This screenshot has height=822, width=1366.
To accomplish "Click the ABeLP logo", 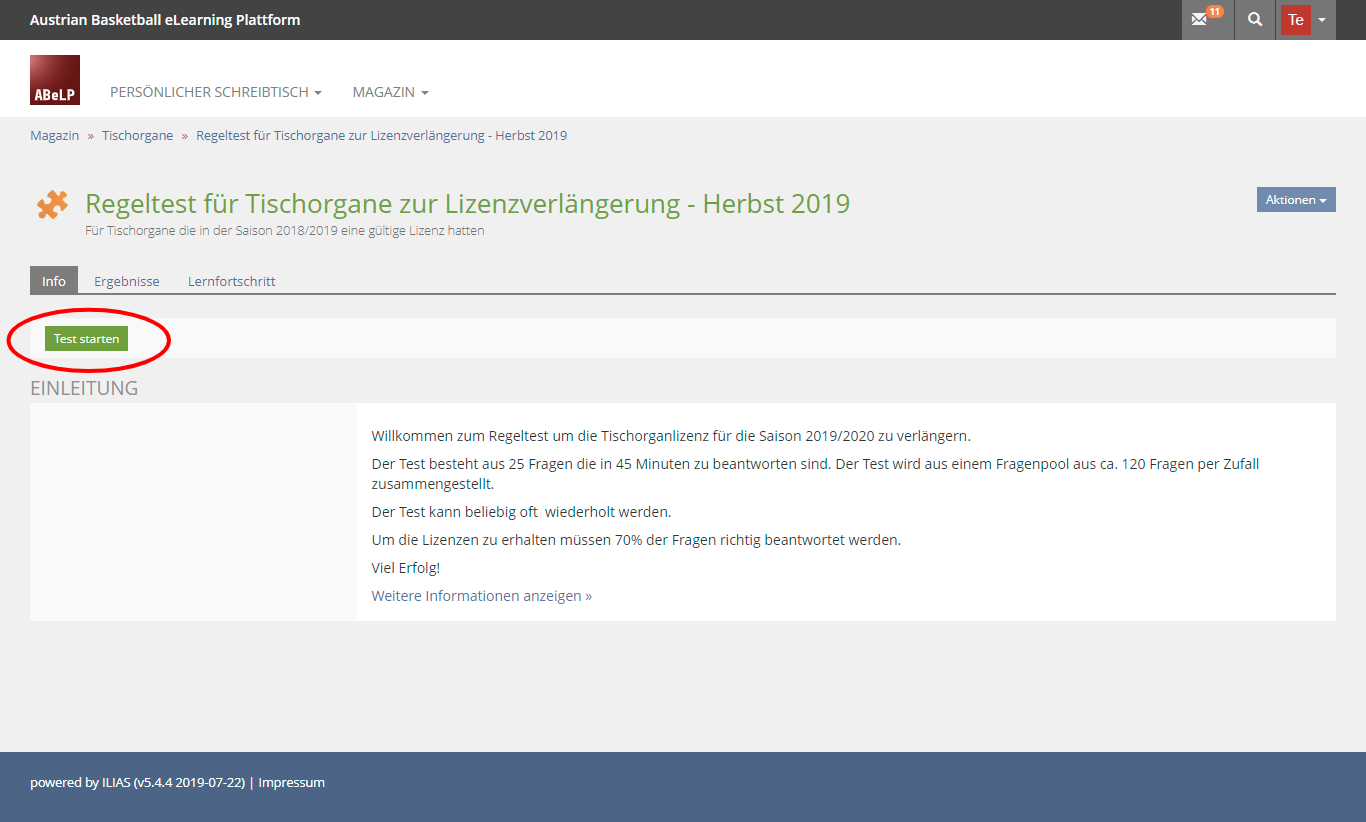I will pyautogui.click(x=55, y=80).
